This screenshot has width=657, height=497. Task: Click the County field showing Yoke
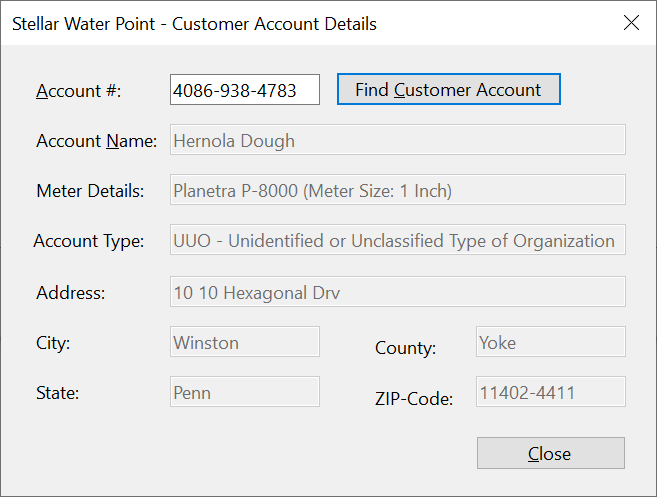[551, 342]
